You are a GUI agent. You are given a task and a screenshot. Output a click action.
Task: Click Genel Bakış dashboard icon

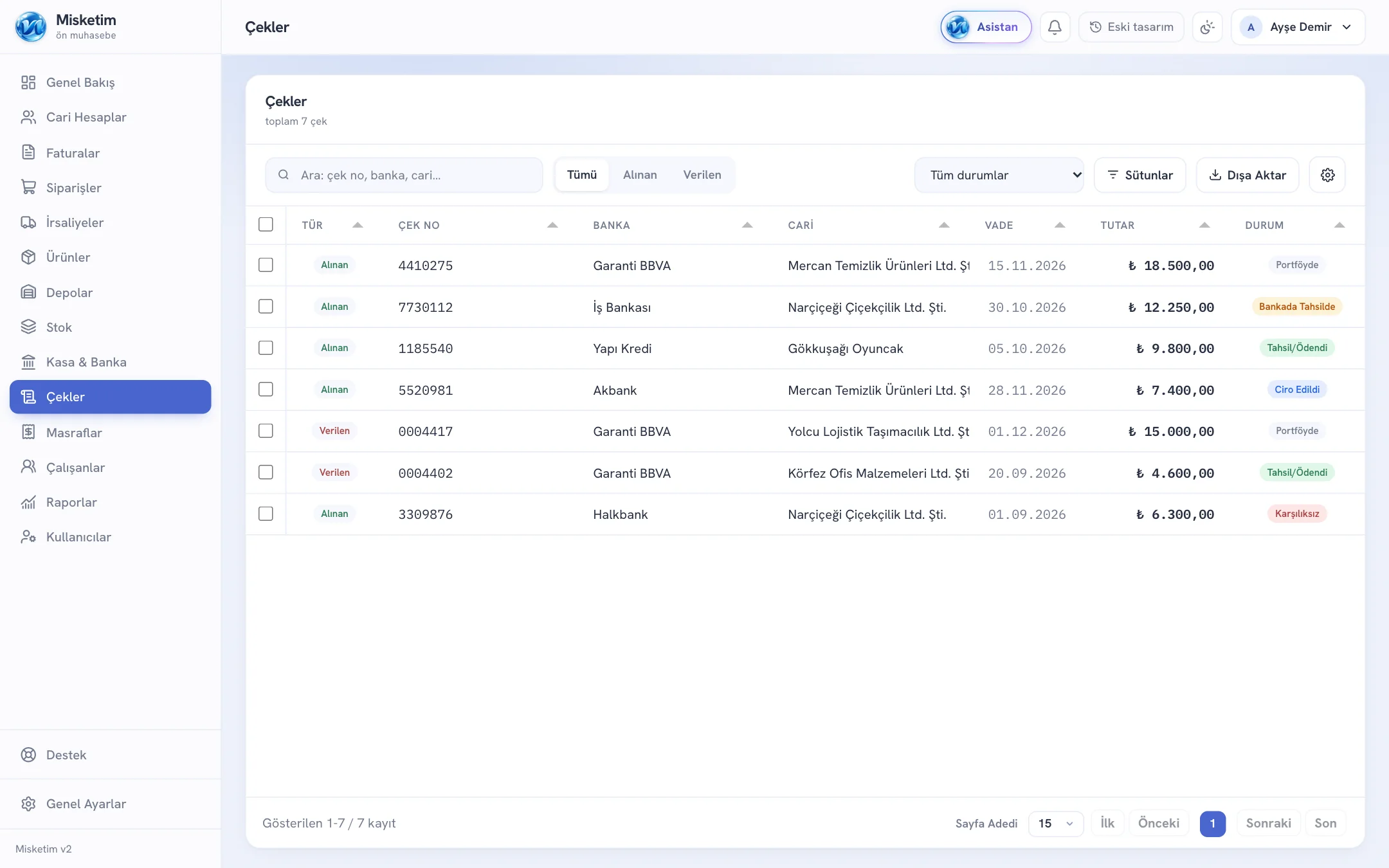28,82
